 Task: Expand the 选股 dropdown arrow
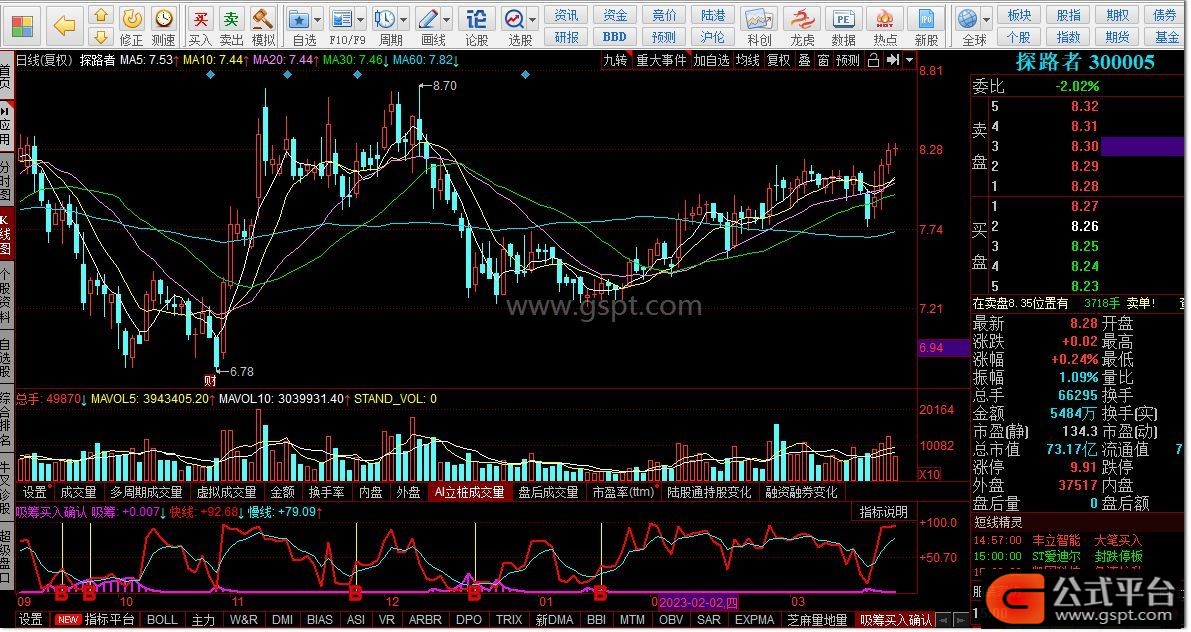[533, 18]
